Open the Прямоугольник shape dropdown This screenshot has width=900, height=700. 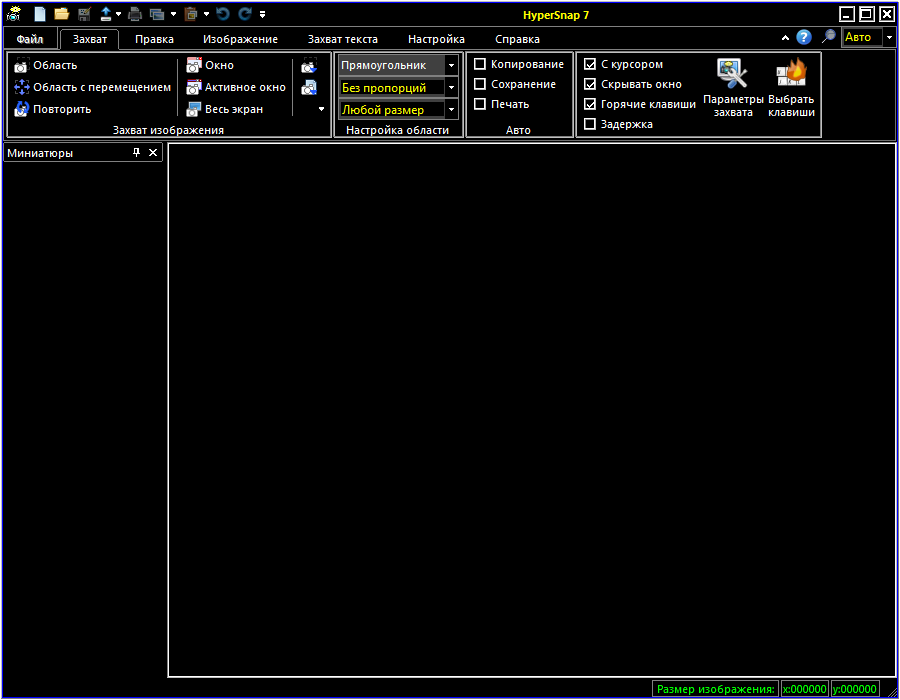452,65
